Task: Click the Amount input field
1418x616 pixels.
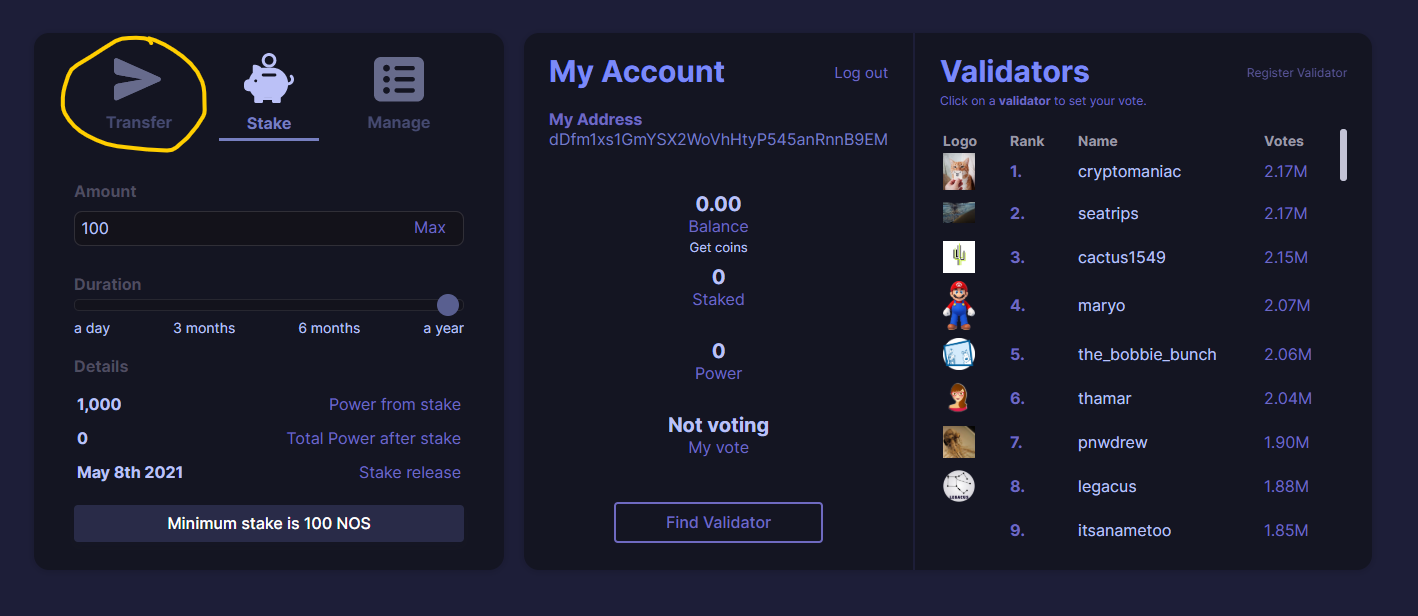Action: coord(269,228)
